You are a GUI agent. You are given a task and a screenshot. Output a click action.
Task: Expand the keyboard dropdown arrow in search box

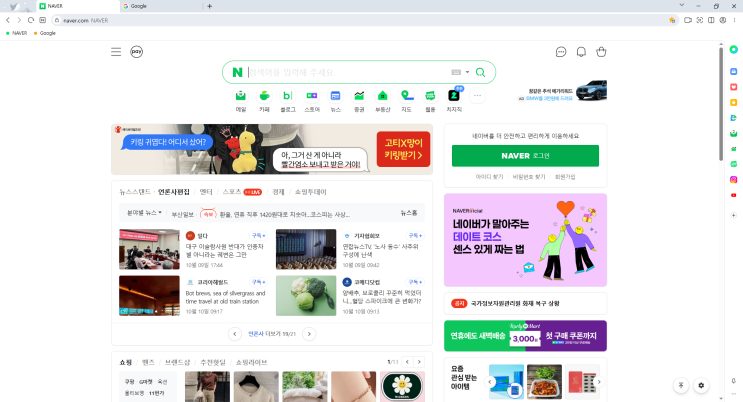pyautogui.click(x=467, y=73)
